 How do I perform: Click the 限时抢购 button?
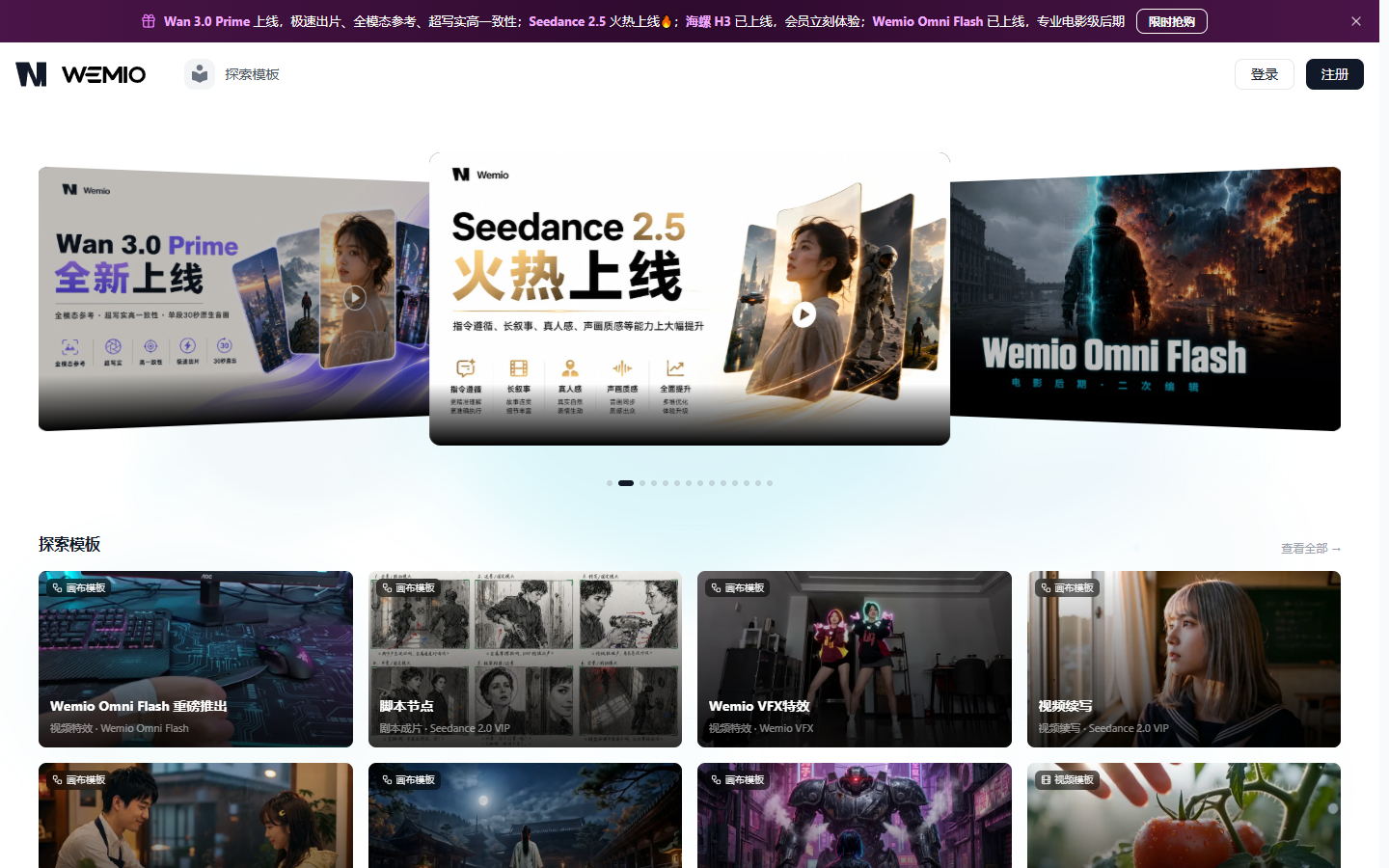click(1171, 21)
